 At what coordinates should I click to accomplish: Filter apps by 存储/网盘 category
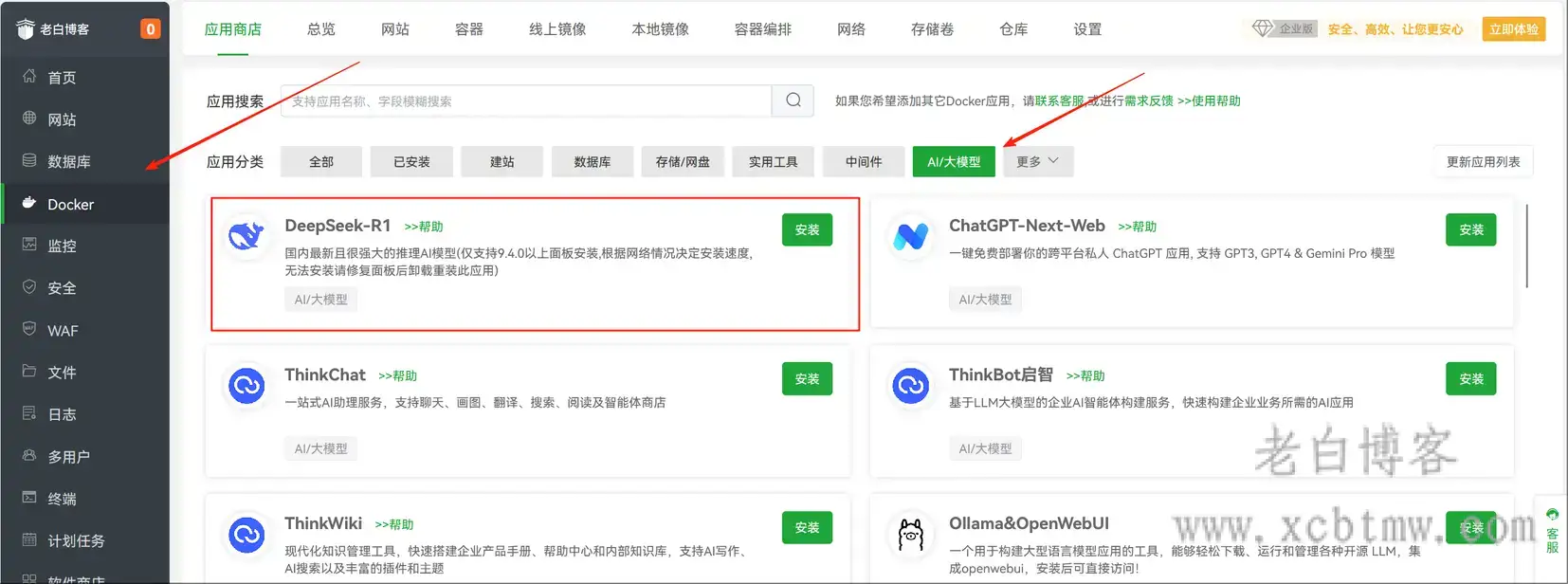pos(683,161)
